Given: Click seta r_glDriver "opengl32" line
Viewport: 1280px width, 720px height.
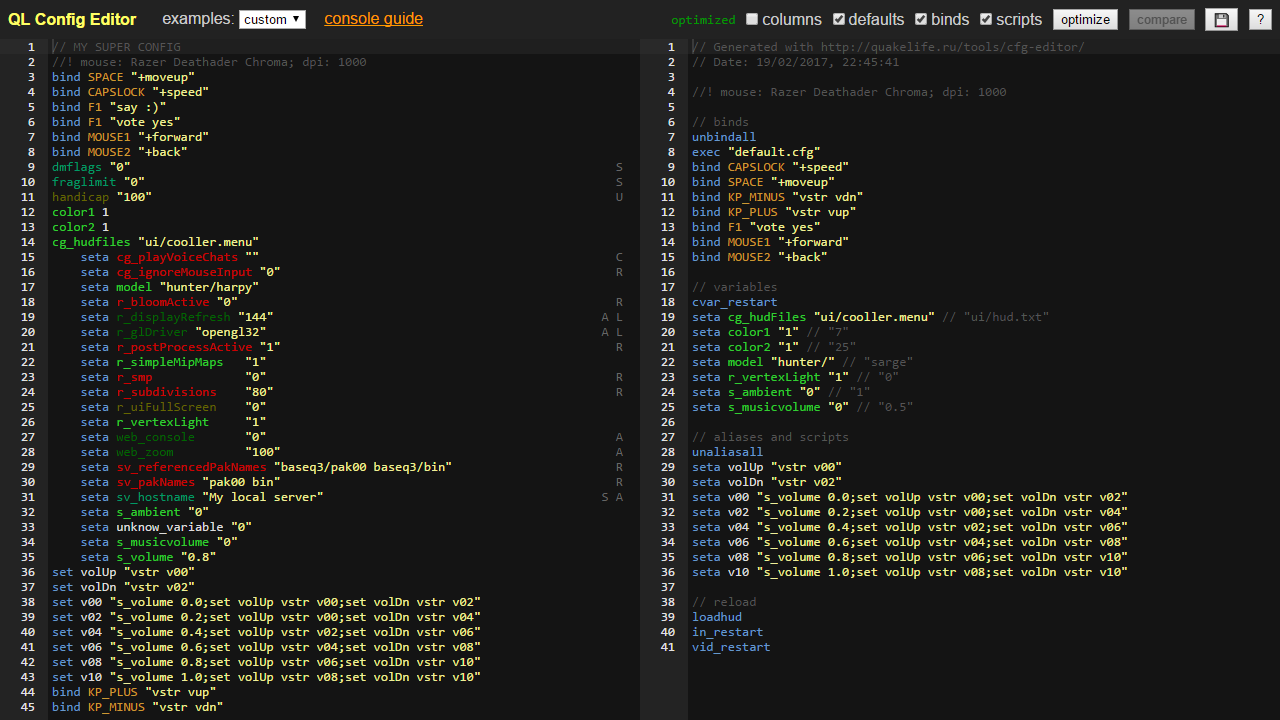Looking at the screenshot, I should click(x=174, y=332).
